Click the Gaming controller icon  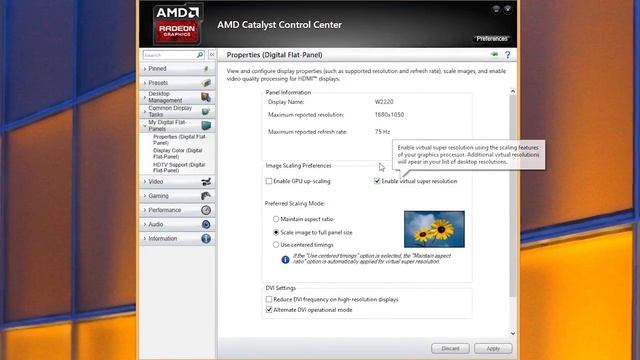[x=206, y=196]
